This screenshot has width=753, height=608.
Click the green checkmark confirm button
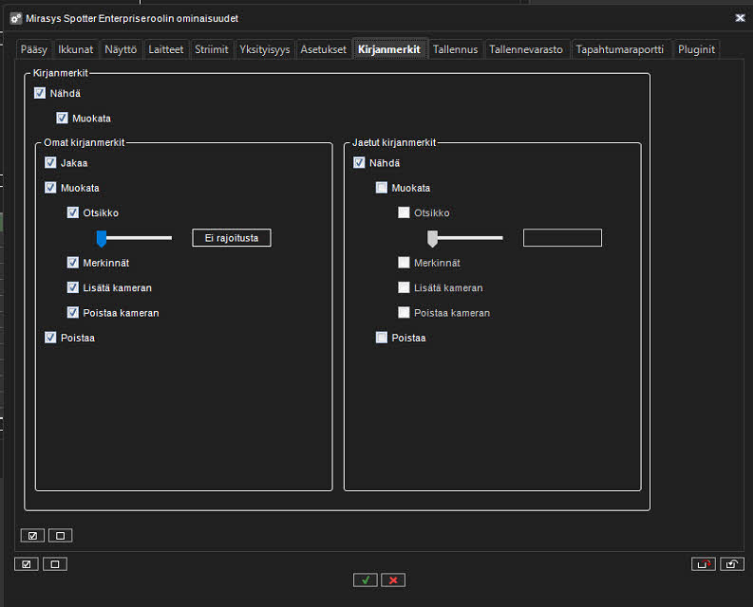click(x=365, y=580)
